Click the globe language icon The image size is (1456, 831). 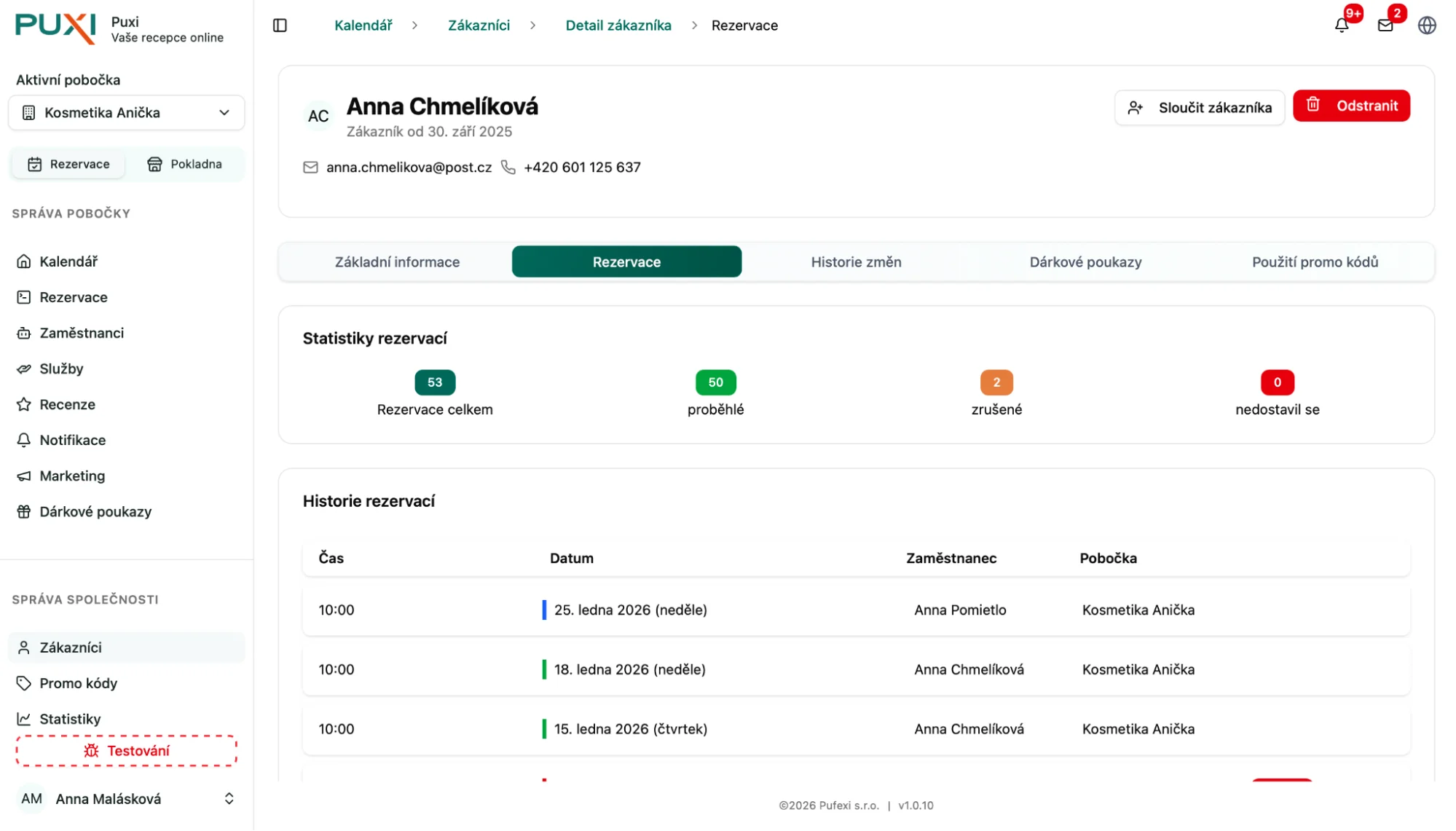coord(1427,25)
